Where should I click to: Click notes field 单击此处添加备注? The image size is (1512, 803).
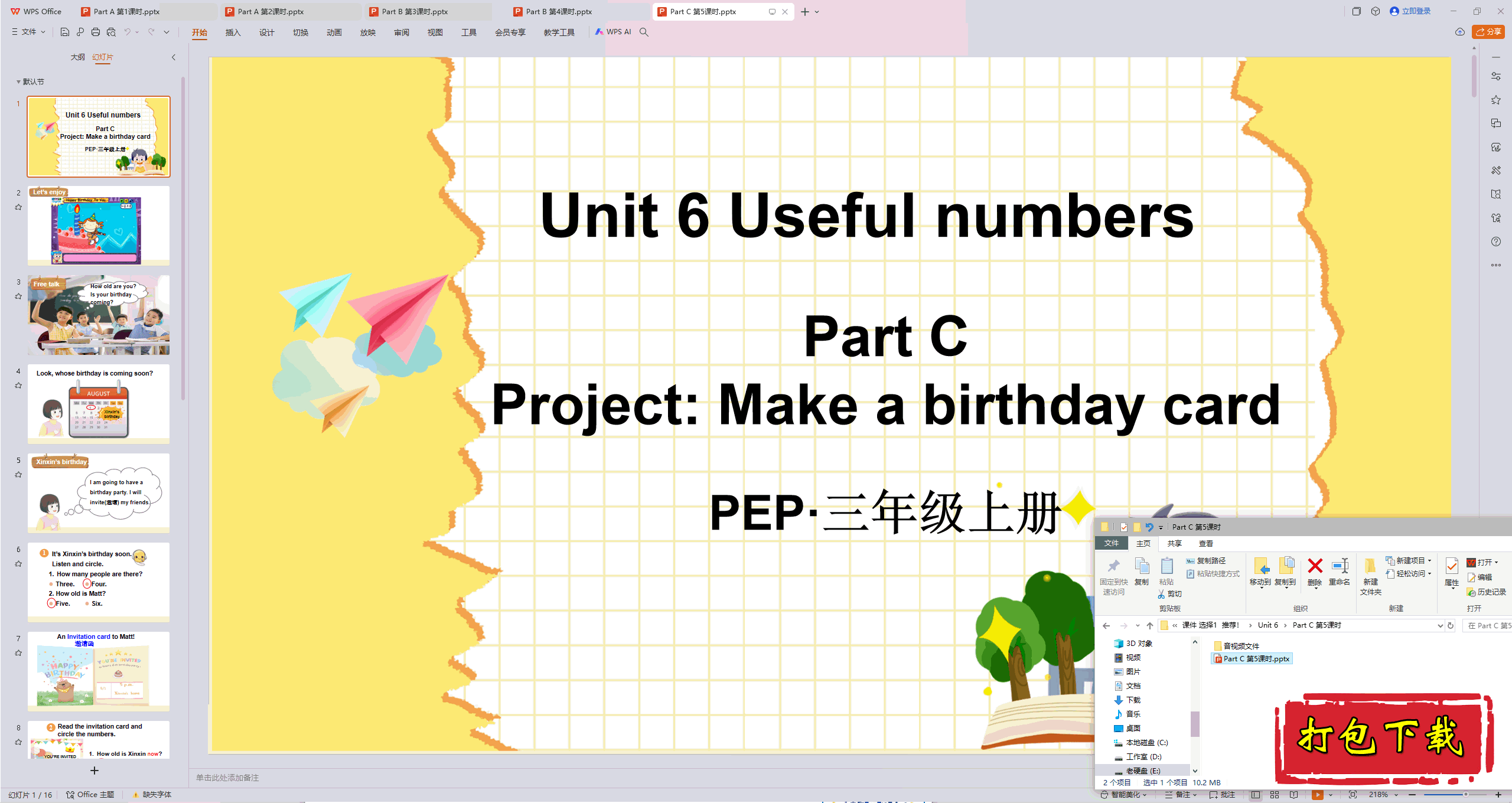tap(227, 778)
